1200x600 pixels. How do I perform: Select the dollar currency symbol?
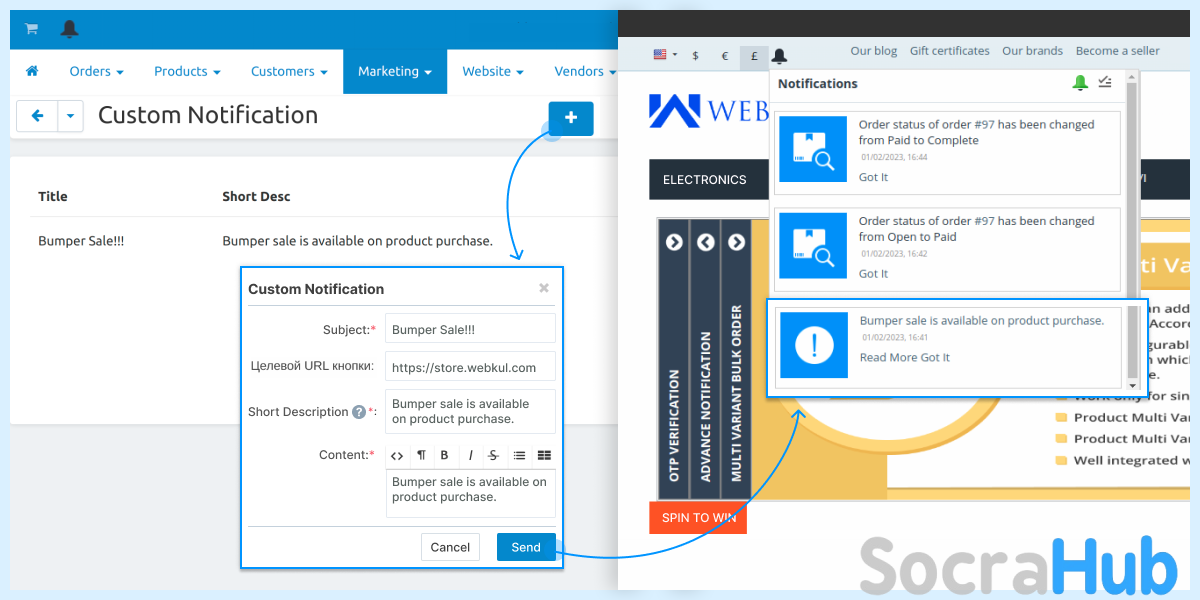click(696, 56)
